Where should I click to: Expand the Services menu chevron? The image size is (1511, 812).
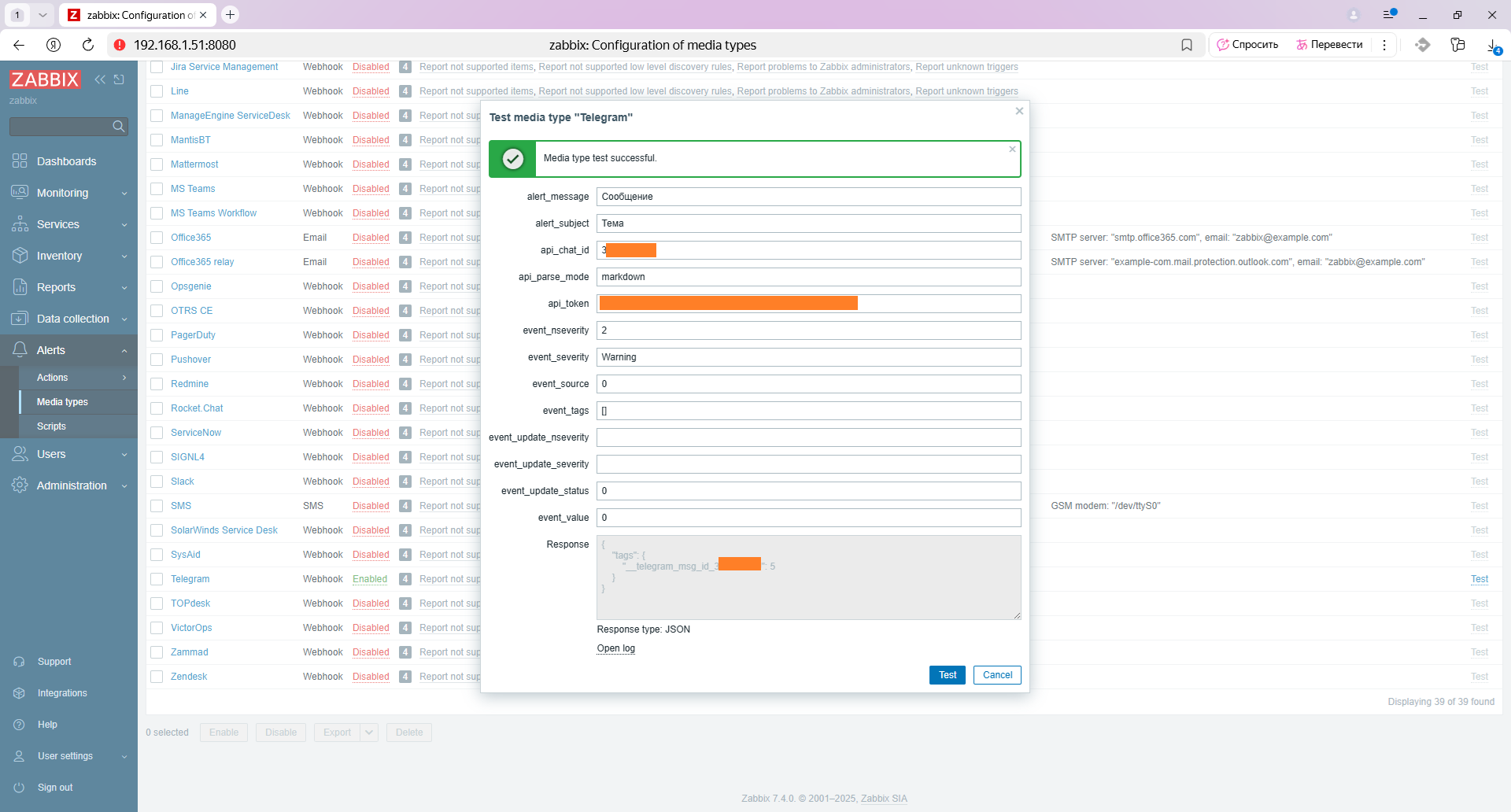coord(124,225)
